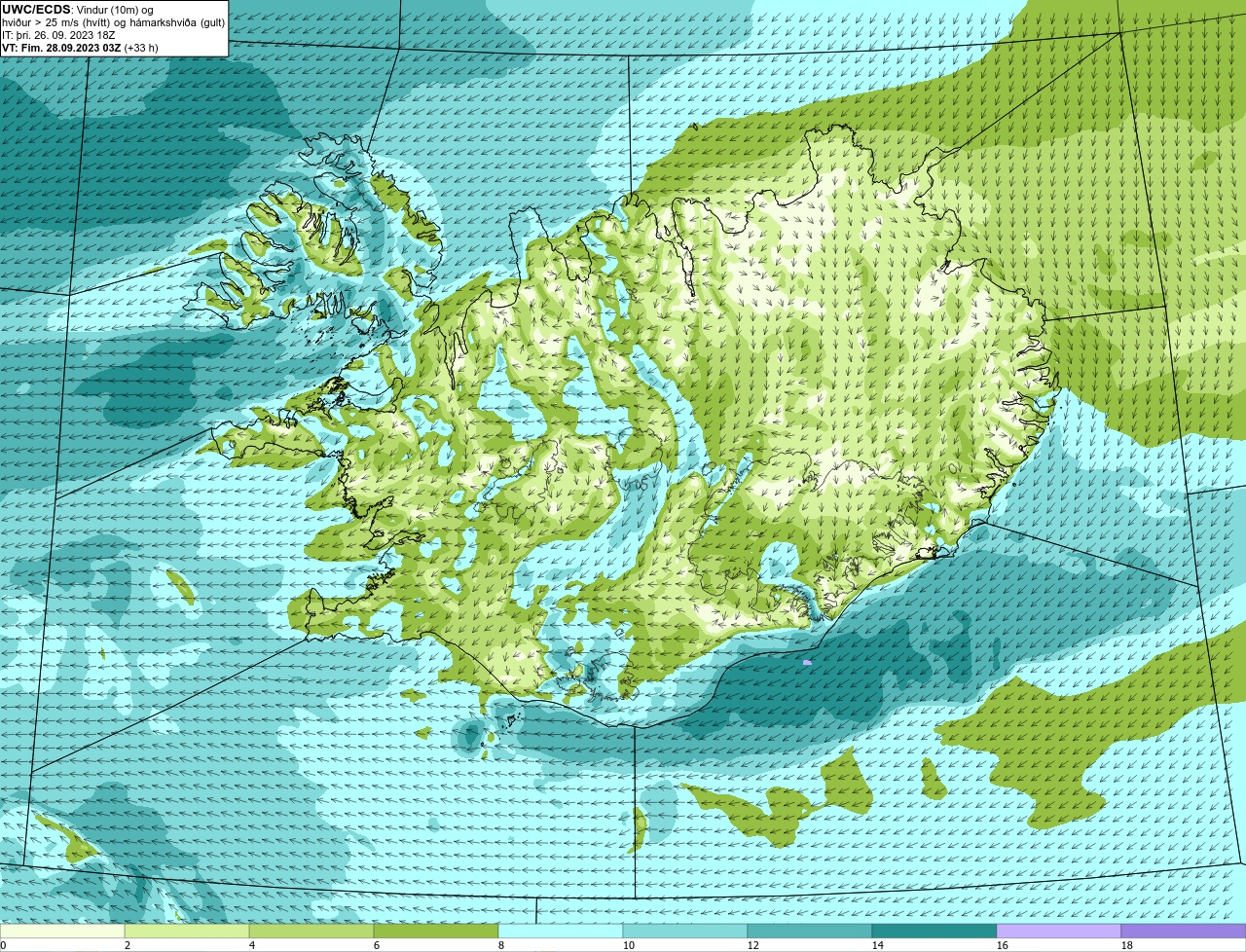Click the purple above-18 m/s legend swatch

click(x=1184, y=932)
